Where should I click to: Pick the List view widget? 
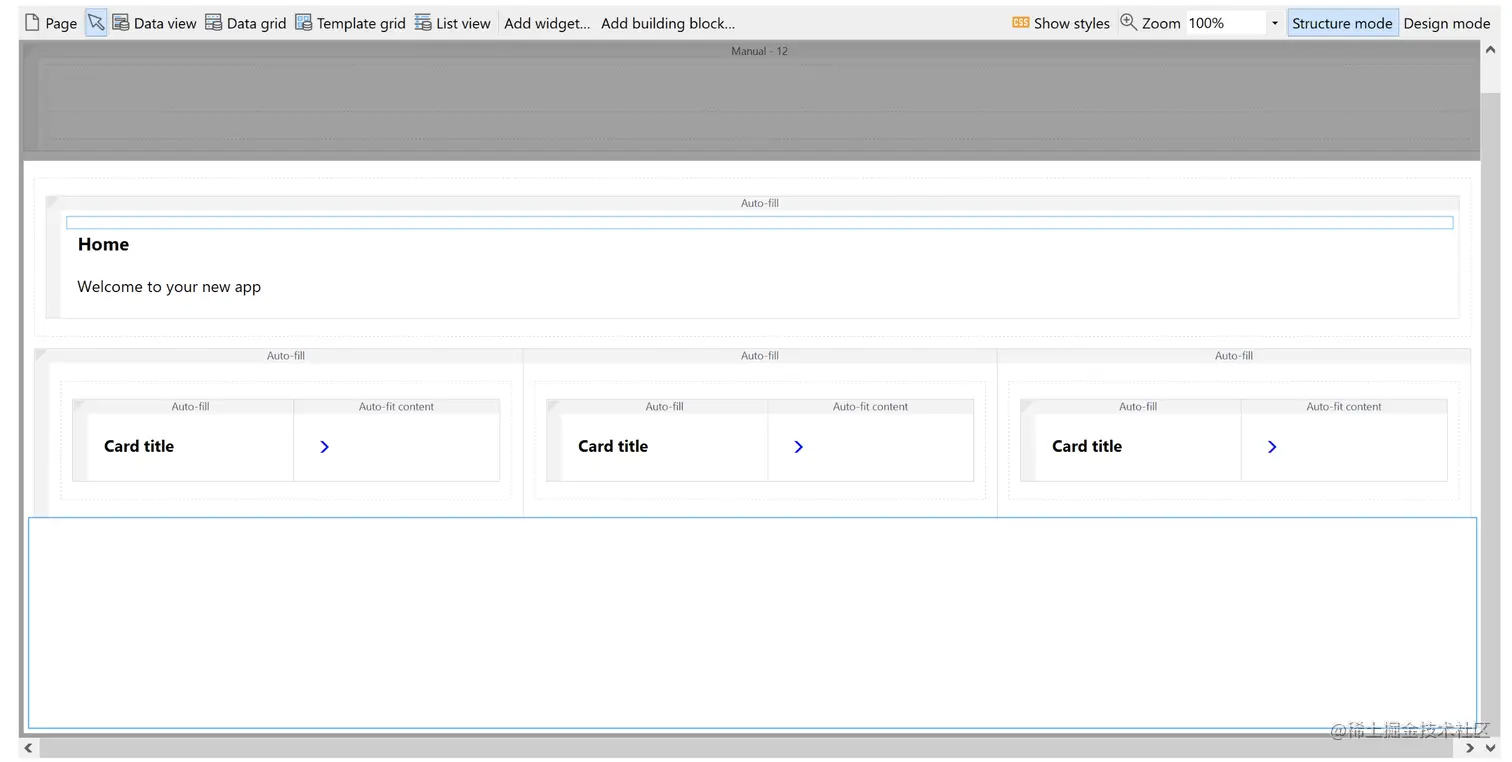click(x=452, y=23)
